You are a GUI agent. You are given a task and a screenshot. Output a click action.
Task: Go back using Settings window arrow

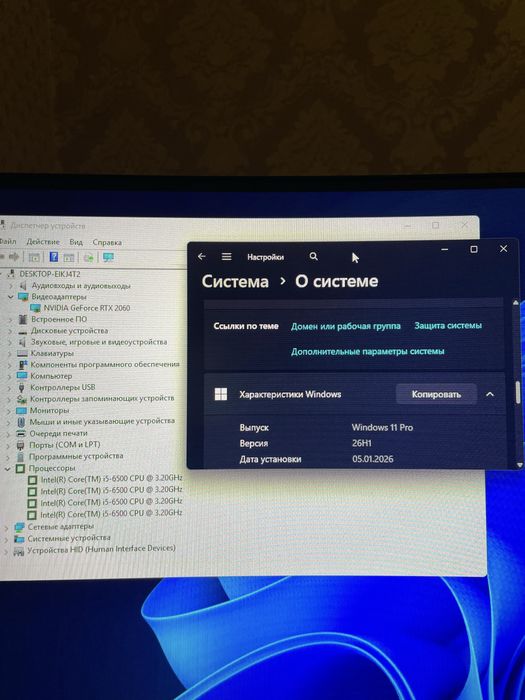[202, 256]
